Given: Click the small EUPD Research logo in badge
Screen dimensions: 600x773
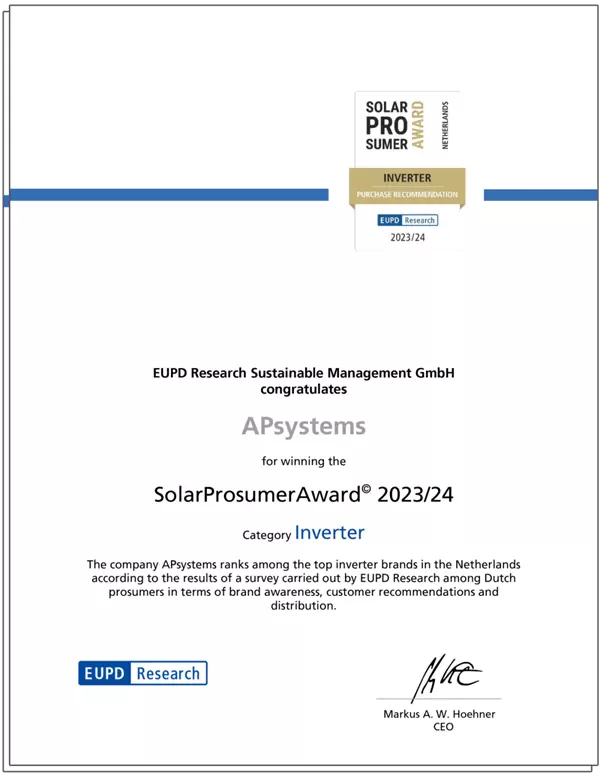Looking at the screenshot, I should [x=407, y=220].
